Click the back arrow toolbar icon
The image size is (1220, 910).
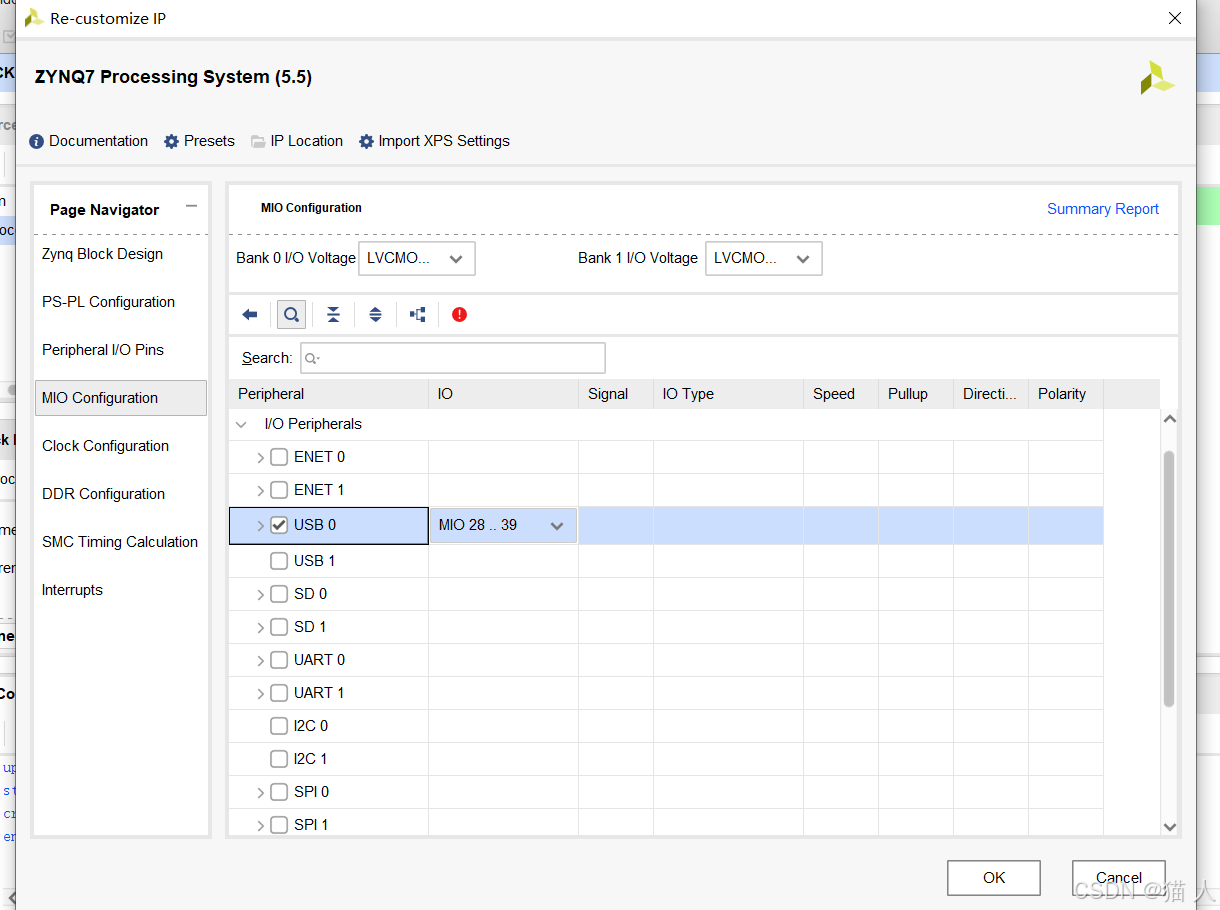tap(250, 315)
